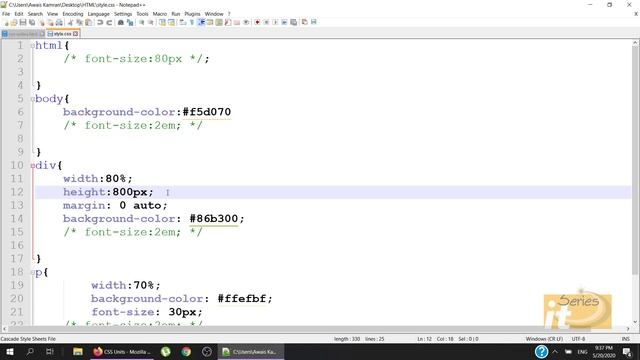Open the Macro menu

click(x=160, y=14)
